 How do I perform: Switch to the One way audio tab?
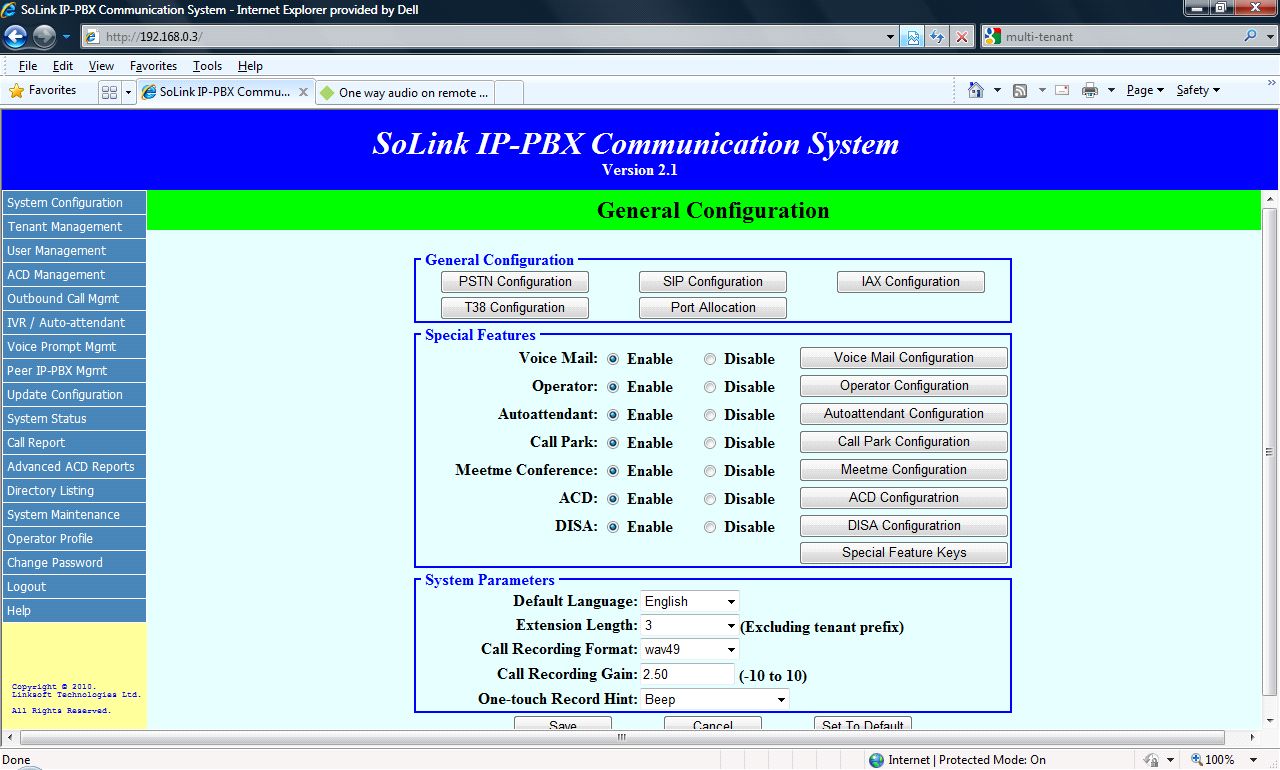pos(405,92)
